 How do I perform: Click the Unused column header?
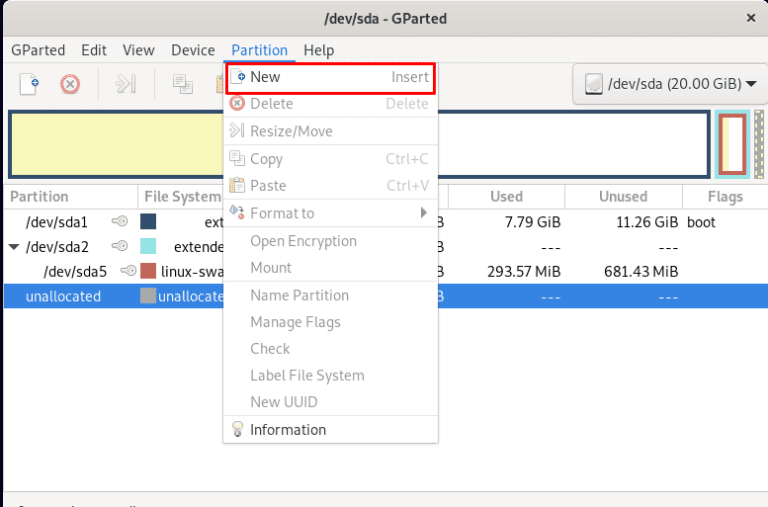click(x=622, y=197)
